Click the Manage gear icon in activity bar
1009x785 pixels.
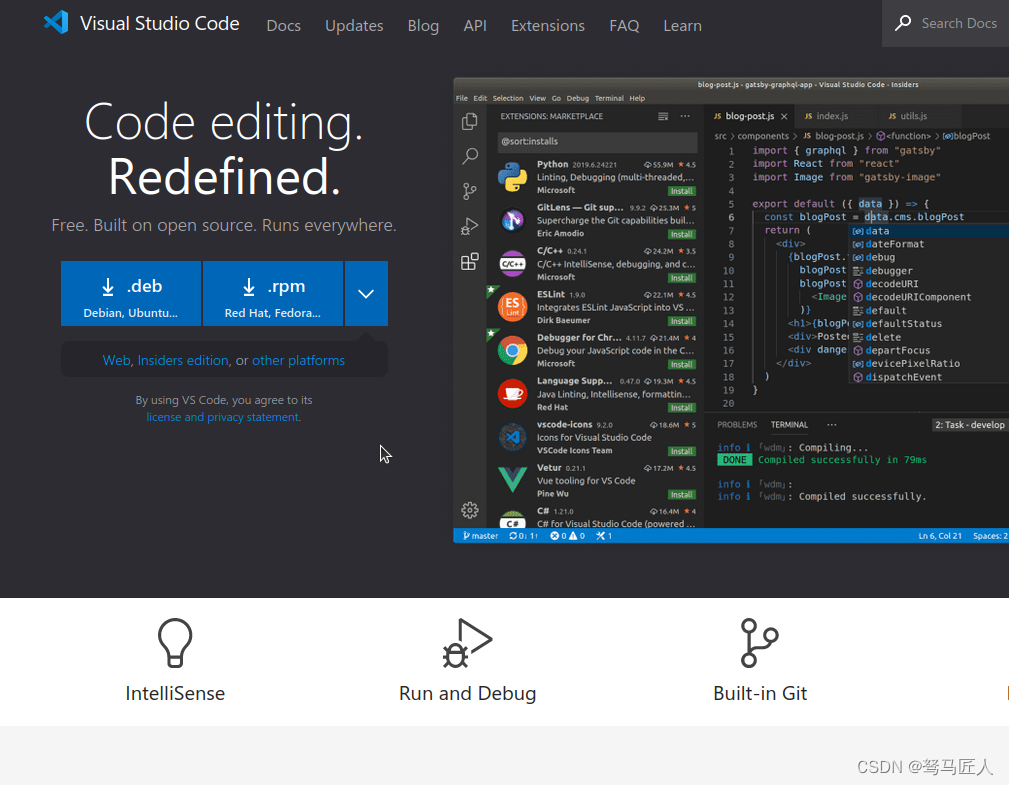pos(470,510)
